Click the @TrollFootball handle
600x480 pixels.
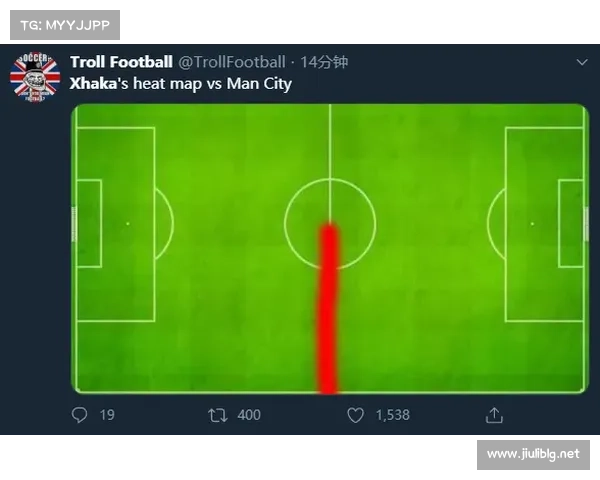point(231,62)
